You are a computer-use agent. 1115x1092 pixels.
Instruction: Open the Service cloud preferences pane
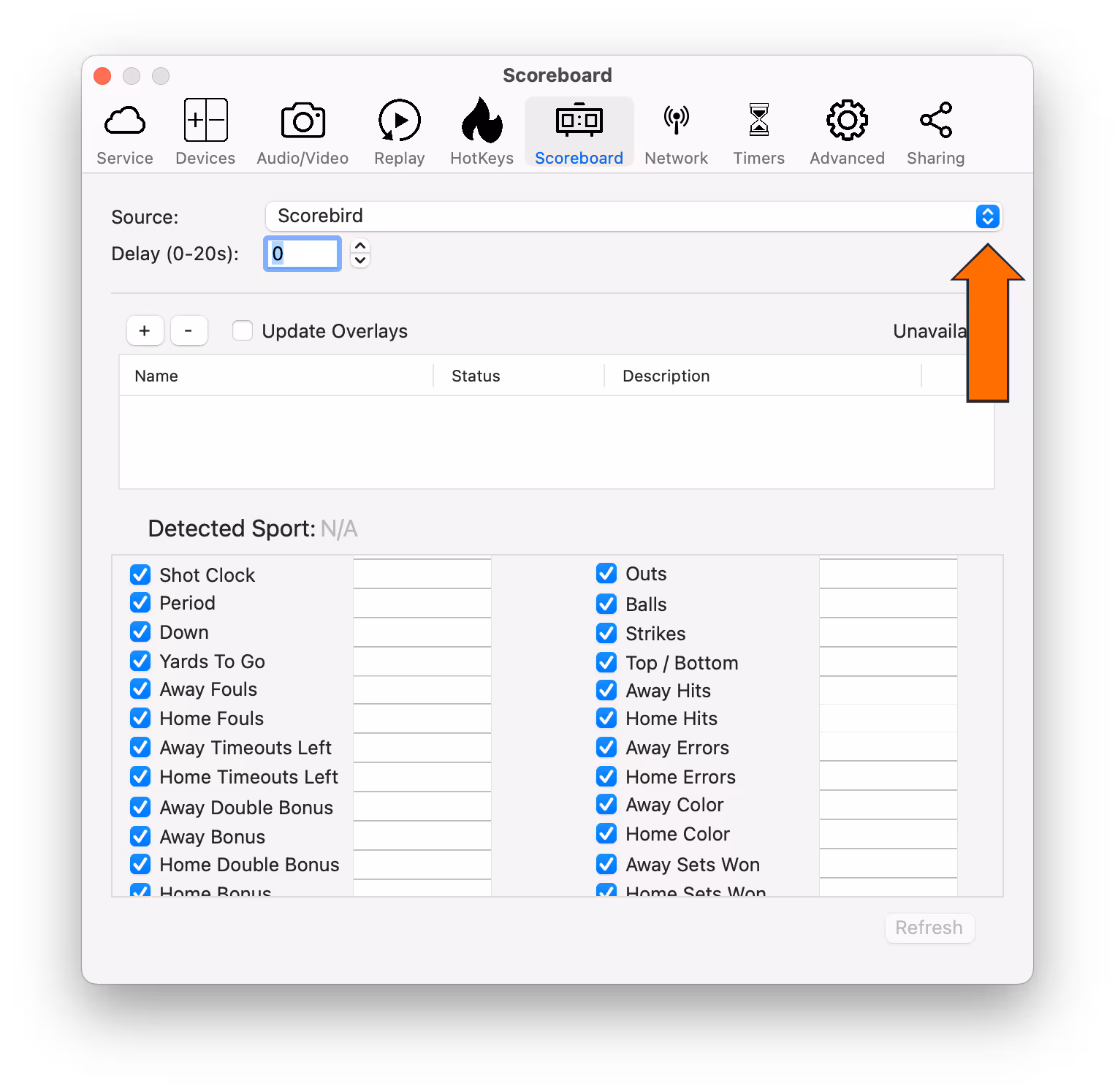pyautogui.click(x=125, y=132)
